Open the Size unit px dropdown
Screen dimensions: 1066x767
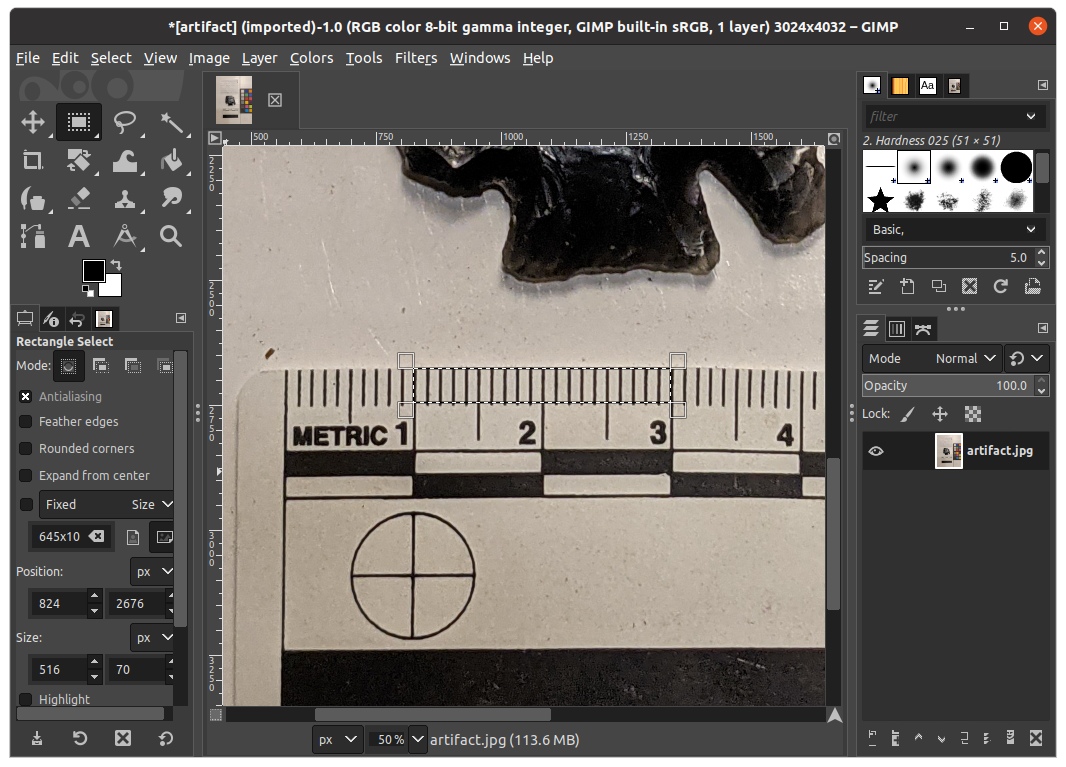tap(152, 638)
